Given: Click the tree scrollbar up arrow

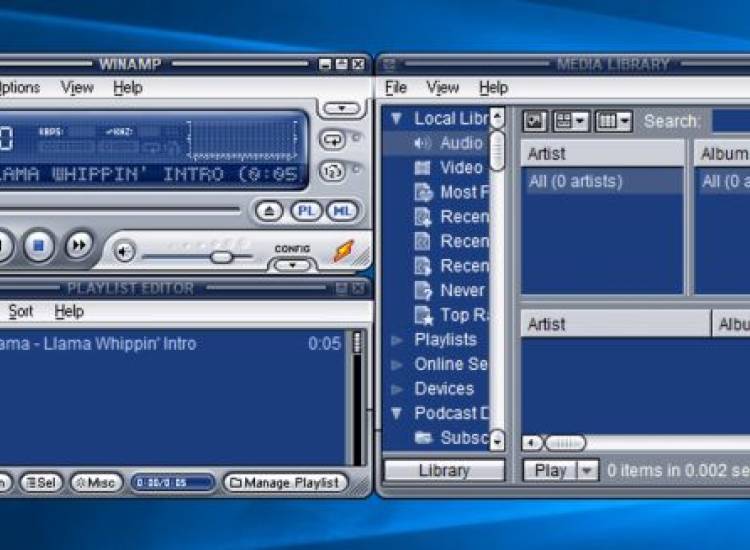Looking at the screenshot, I should (497, 116).
